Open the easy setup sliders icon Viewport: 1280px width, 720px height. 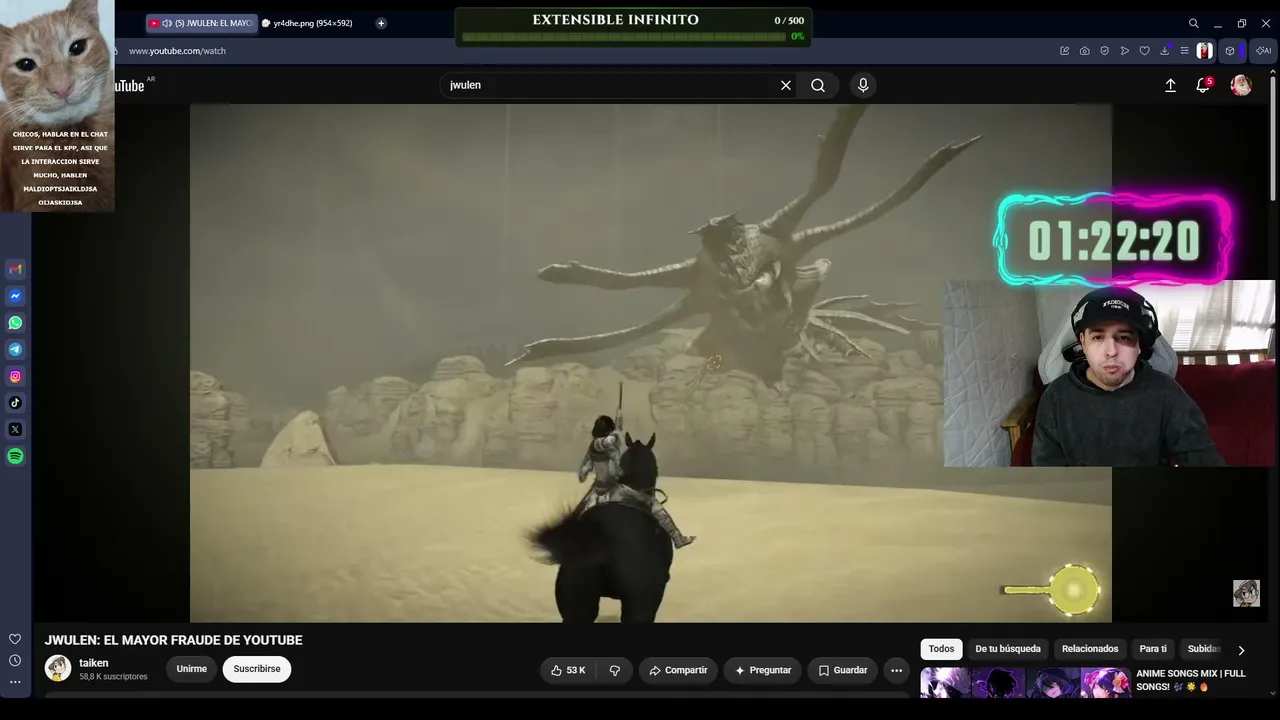[1184, 51]
